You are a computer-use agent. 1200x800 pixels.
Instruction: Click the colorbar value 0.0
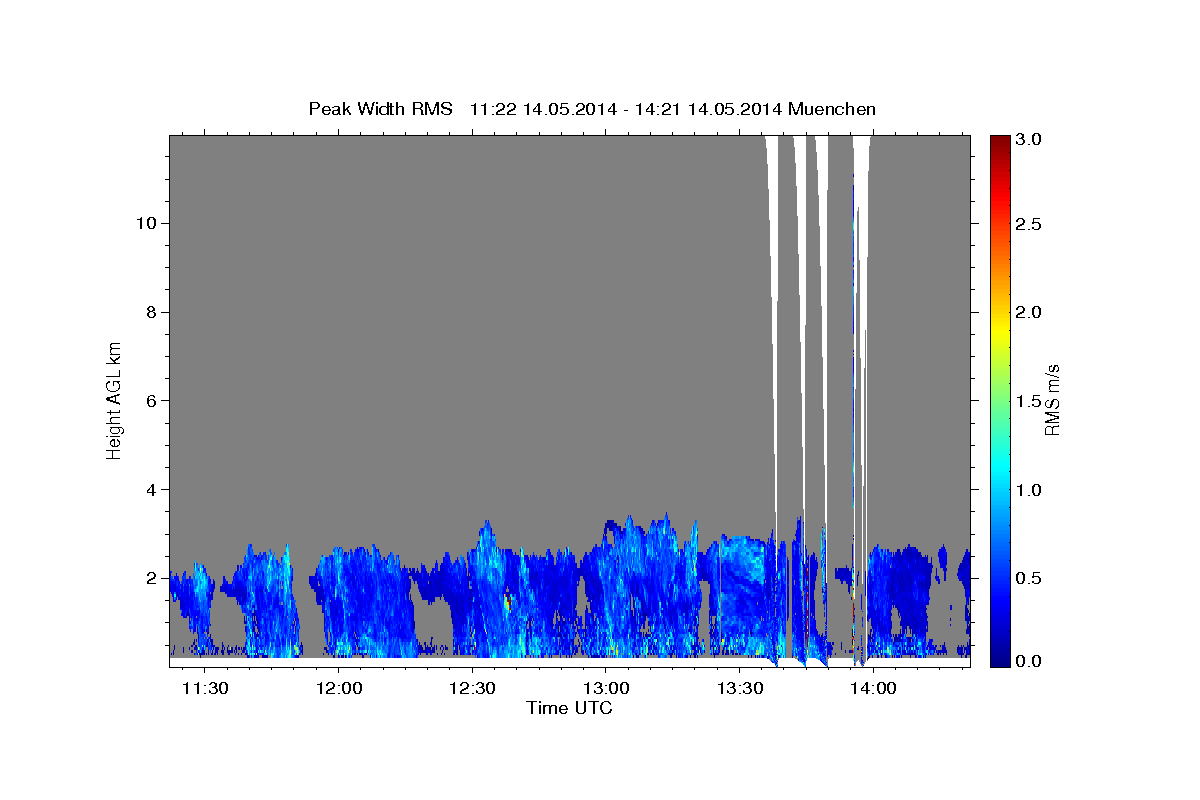click(x=1028, y=661)
